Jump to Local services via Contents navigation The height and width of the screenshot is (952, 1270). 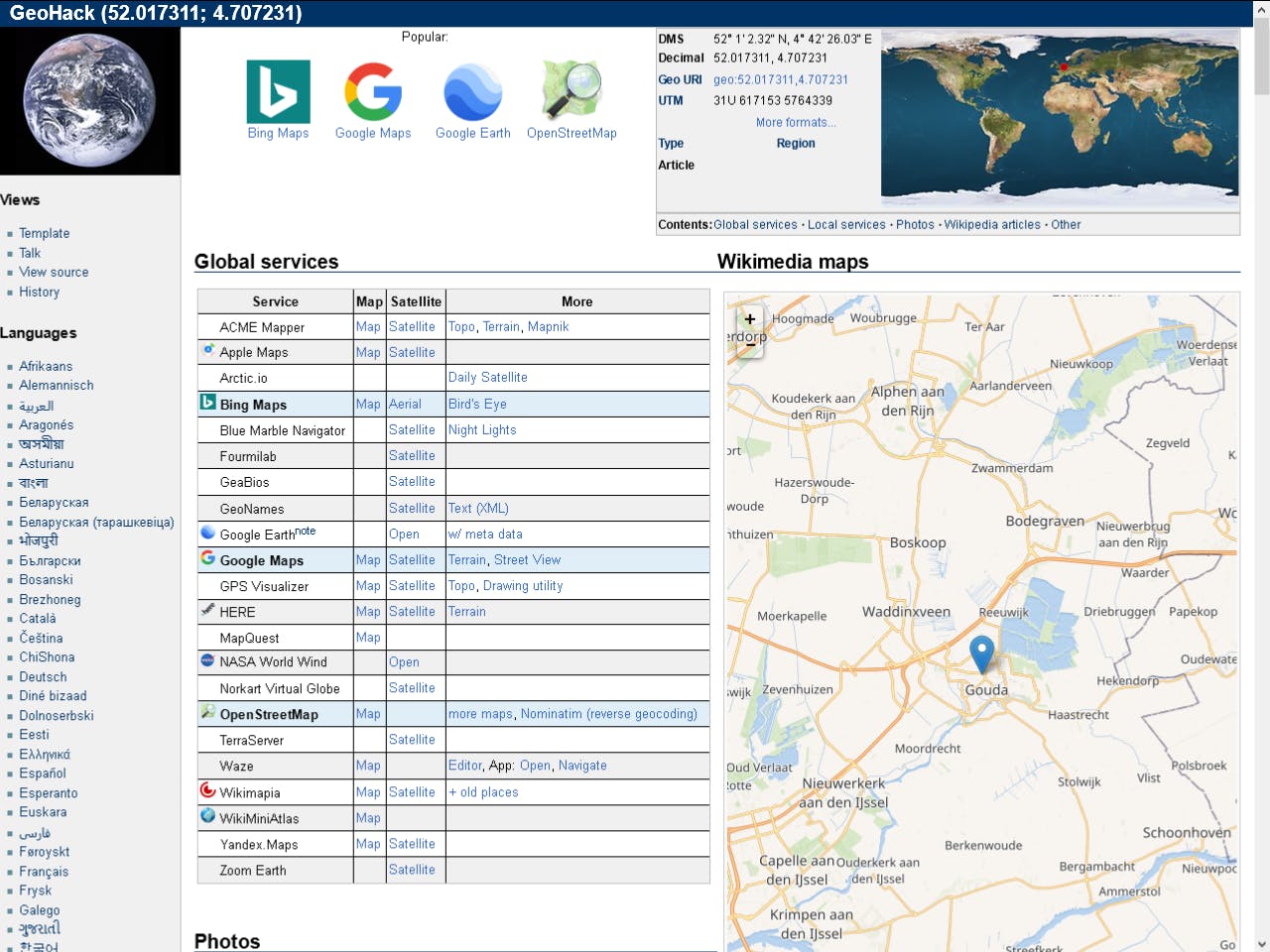(x=846, y=224)
